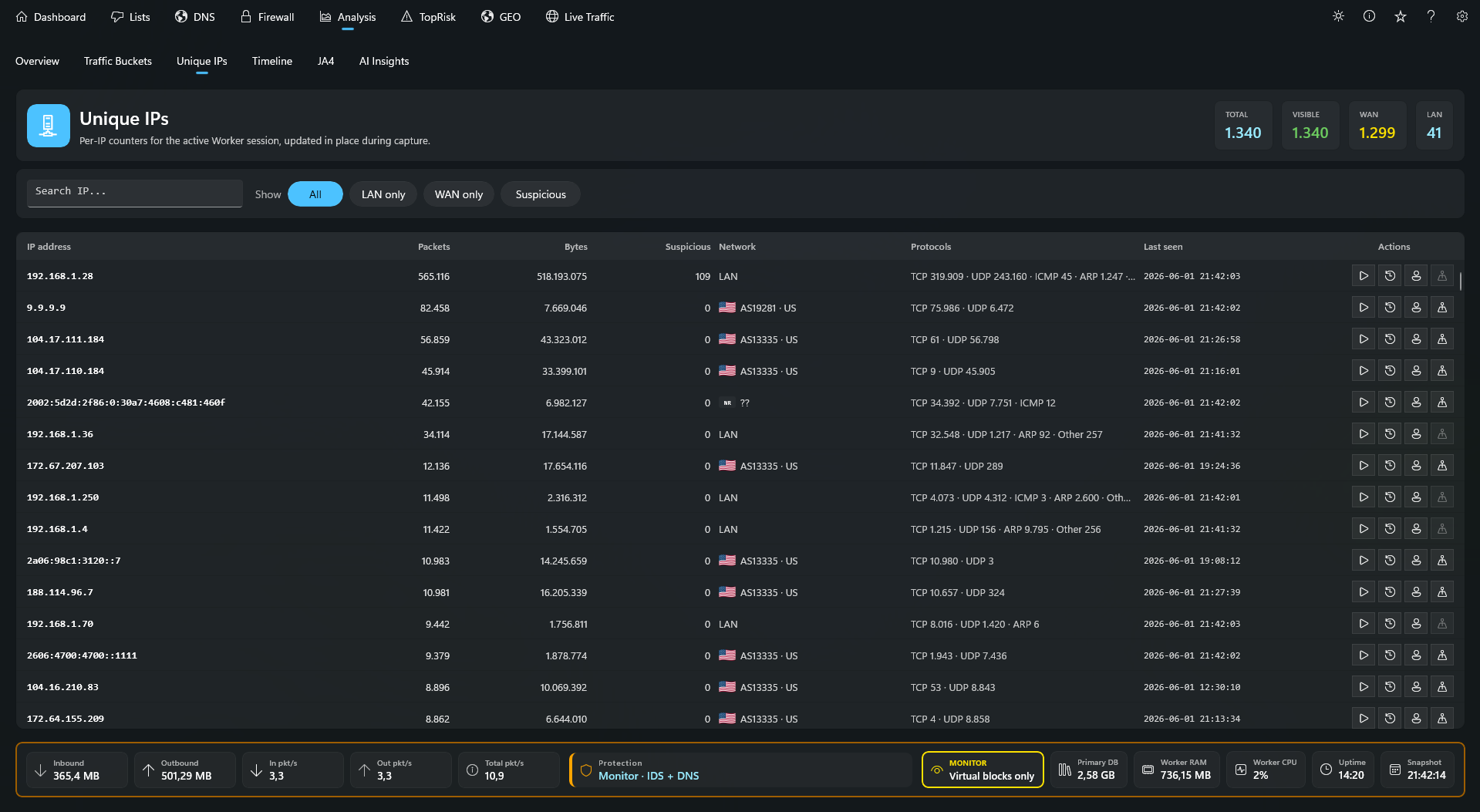Open history clock icon for 2606:4700:4700::1111
1480x812 pixels.
point(1390,655)
